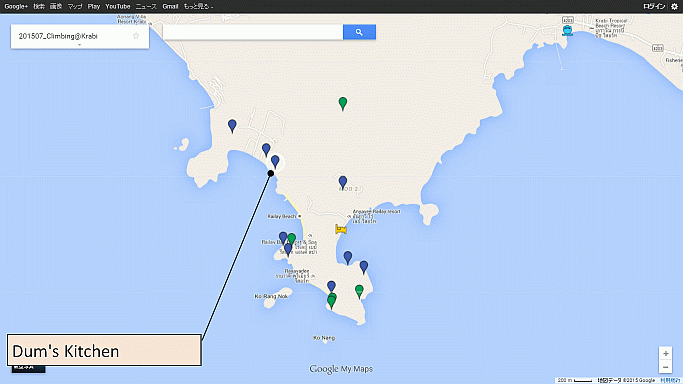Click the blue pin highlighted with white circle
Screen dimensions: 683x384
click(275, 162)
